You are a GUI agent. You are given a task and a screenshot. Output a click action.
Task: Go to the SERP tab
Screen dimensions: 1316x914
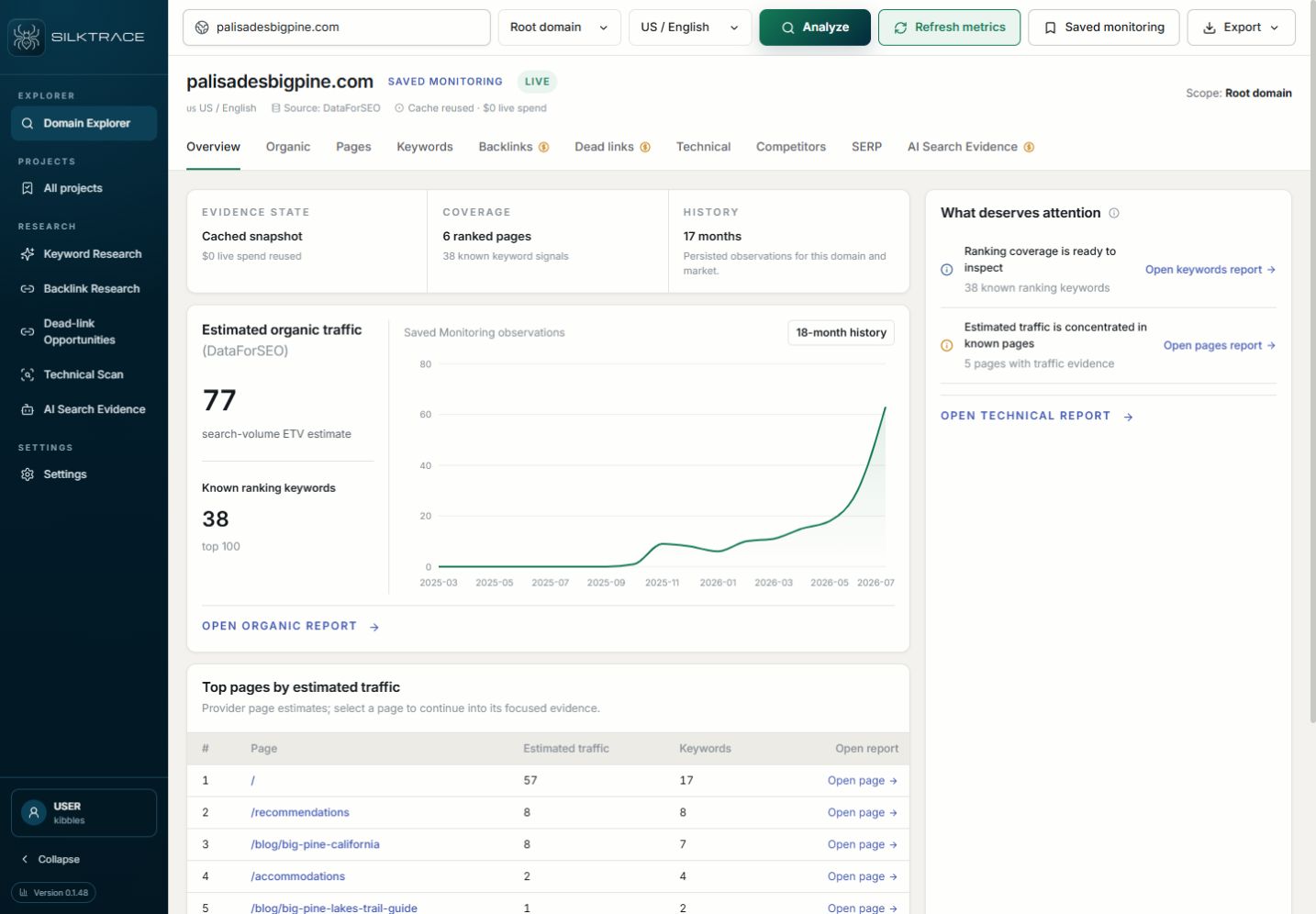pos(866,147)
